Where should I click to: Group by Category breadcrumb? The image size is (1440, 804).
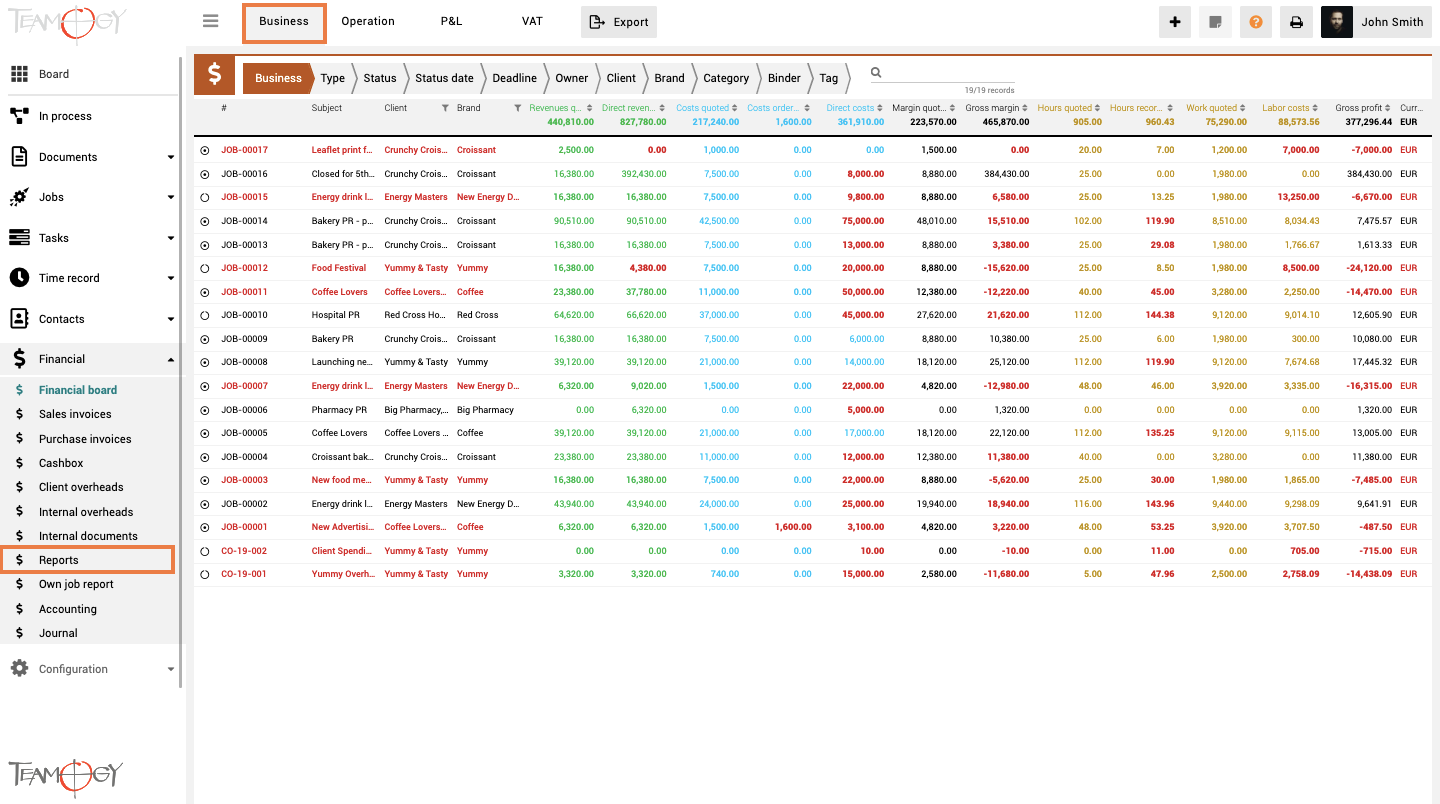pyautogui.click(x=726, y=78)
